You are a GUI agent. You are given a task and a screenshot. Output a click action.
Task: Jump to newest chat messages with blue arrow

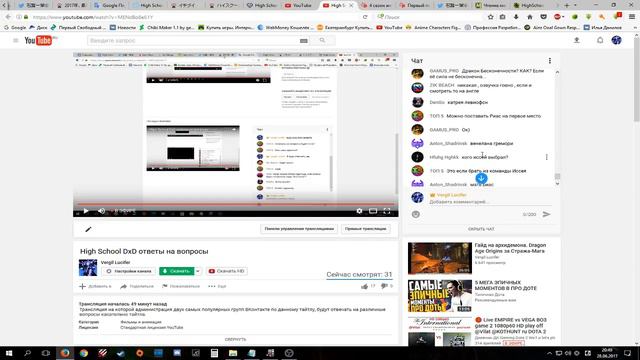tap(481, 178)
